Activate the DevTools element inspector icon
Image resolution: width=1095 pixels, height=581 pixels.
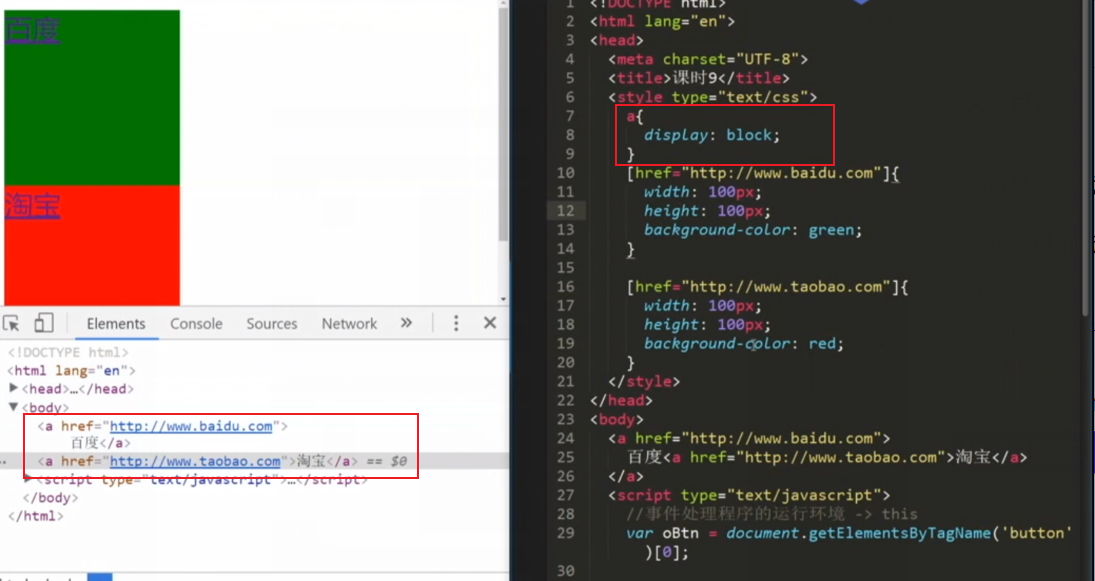[11, 323]
